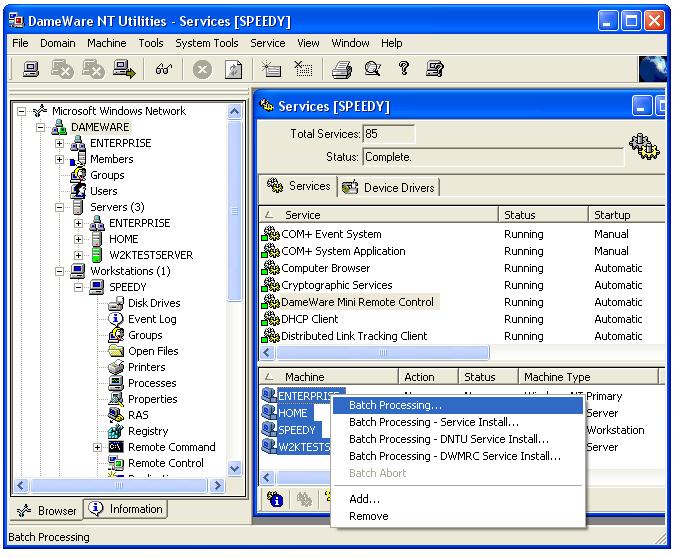This screenshot has height=558, width=681.
Task: Open the Service menu
Action: (x=268, y=43)
